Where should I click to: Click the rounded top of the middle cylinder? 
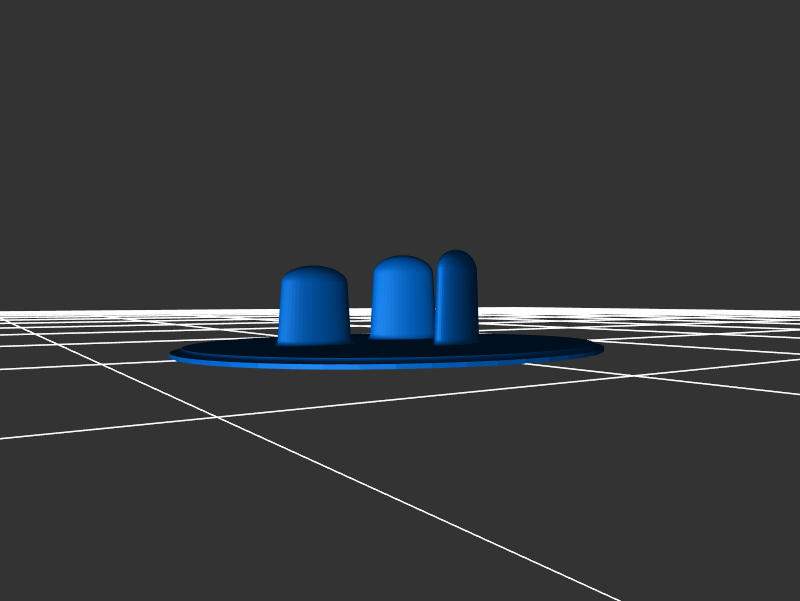pos(402,264)
